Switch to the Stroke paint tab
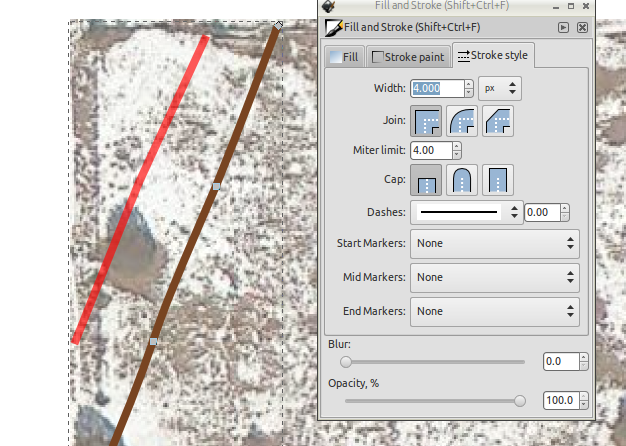The width and height of the screenshot is (626, 446). pos(408,57)
